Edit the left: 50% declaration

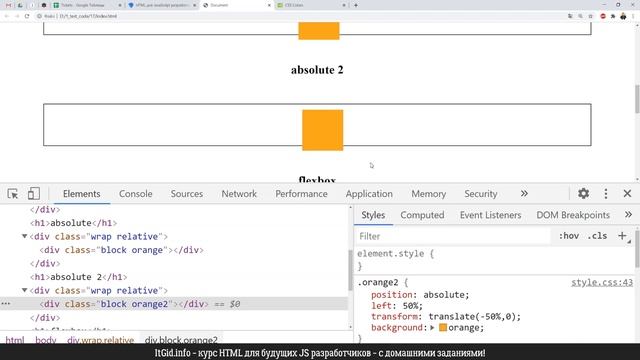coord(397,306)
